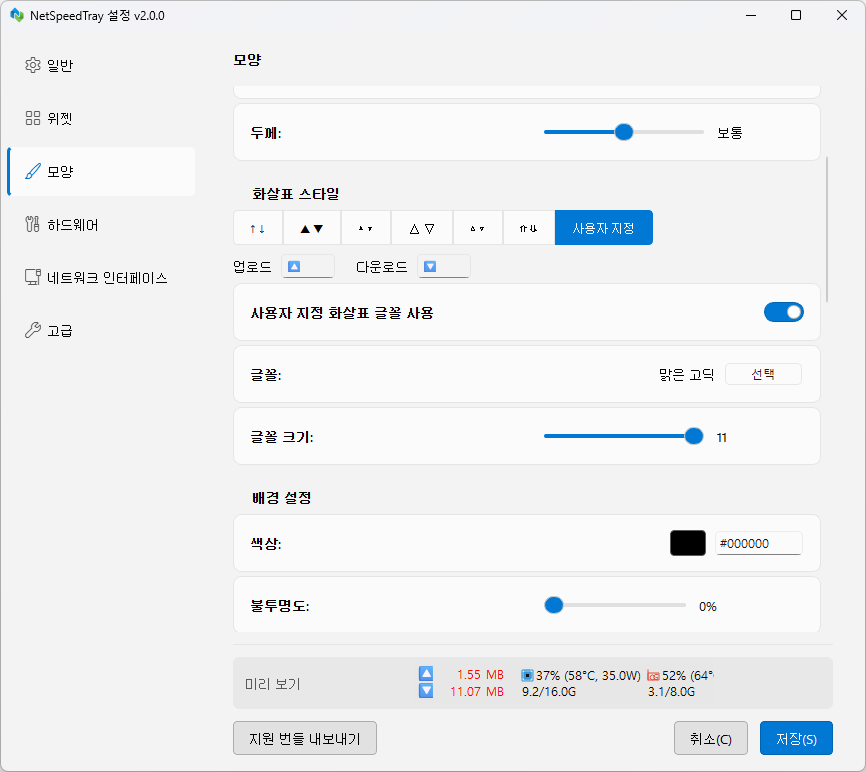The width and height of the screenshot is (866, 772).
Task: Maximize the NetSpeedTray settings window
Action: click(x=796, y=15)
